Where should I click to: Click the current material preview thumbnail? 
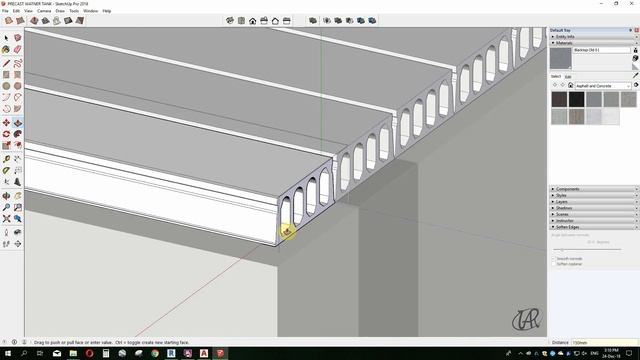560,58
